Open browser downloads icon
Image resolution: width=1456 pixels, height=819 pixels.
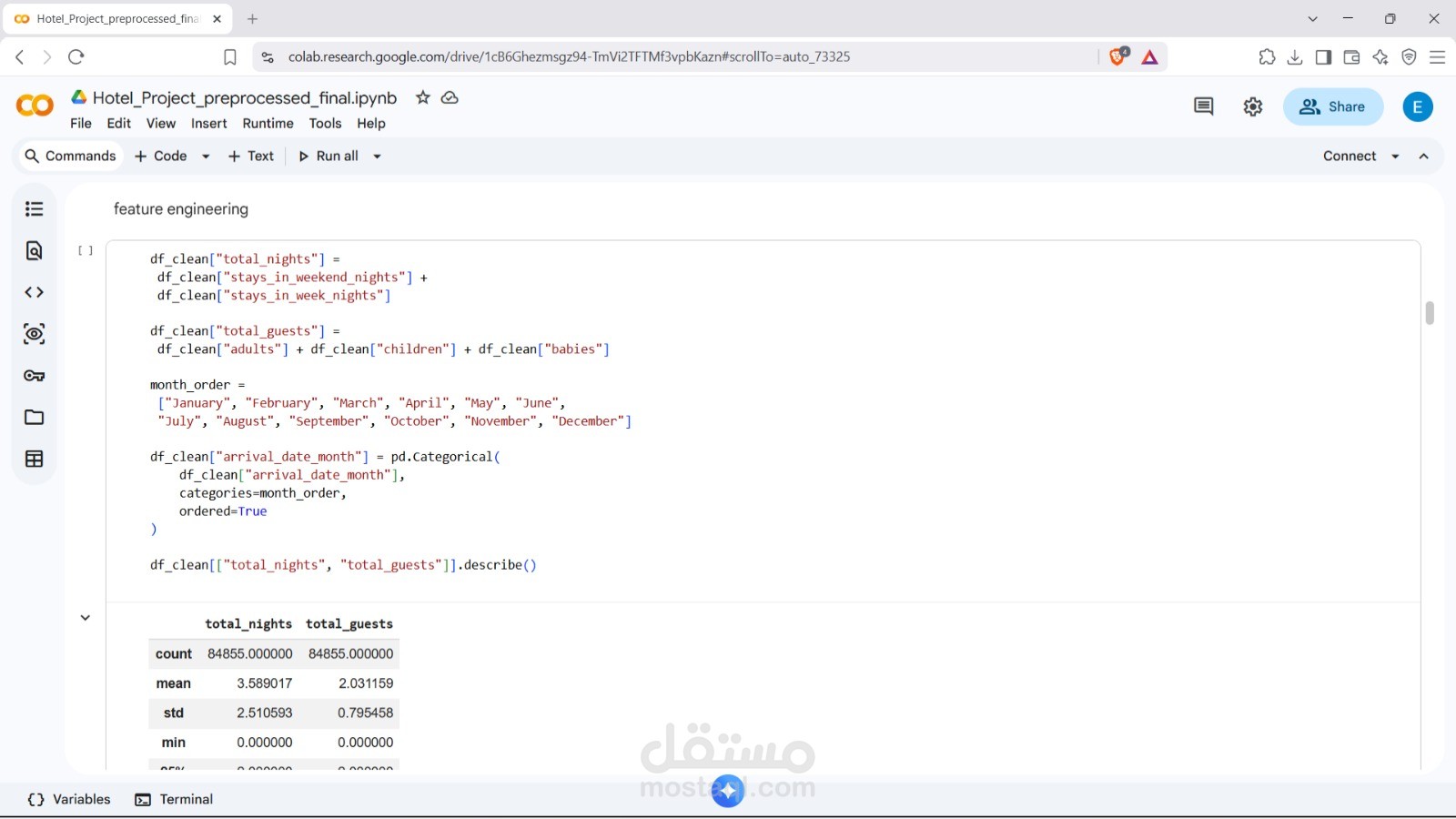click(1295, 57)
